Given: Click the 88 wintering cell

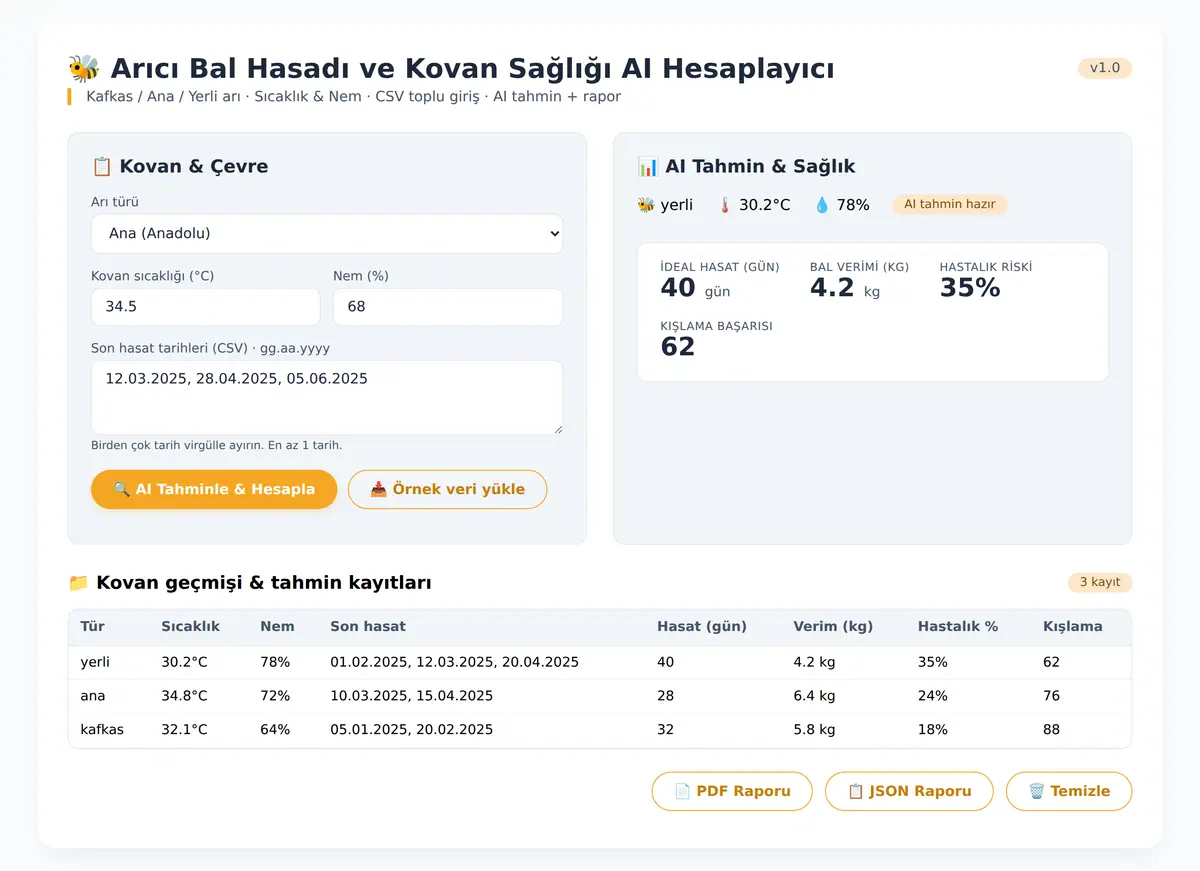Looking at the screenshot, I should tap(1051, 730).
